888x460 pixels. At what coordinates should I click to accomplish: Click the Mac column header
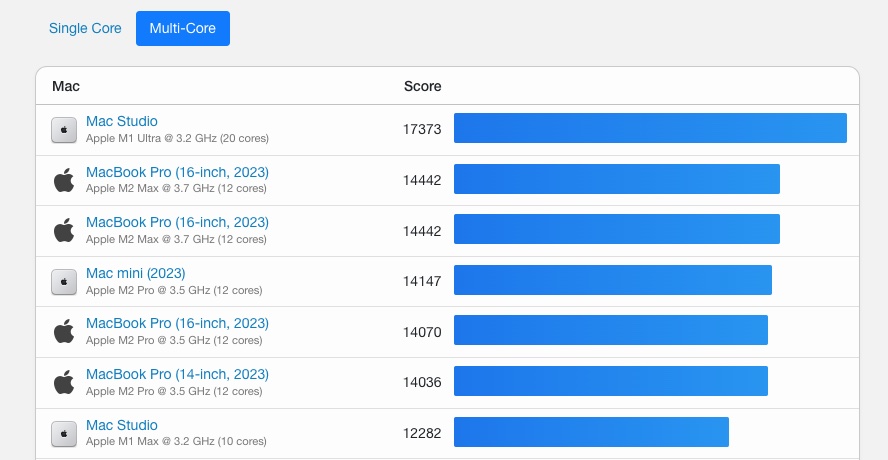(66, 87)
